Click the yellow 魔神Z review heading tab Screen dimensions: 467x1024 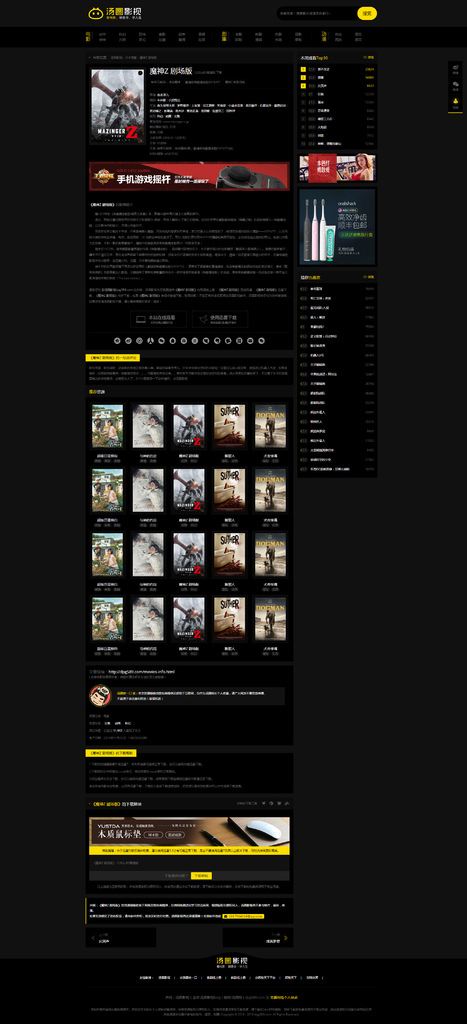113,358
